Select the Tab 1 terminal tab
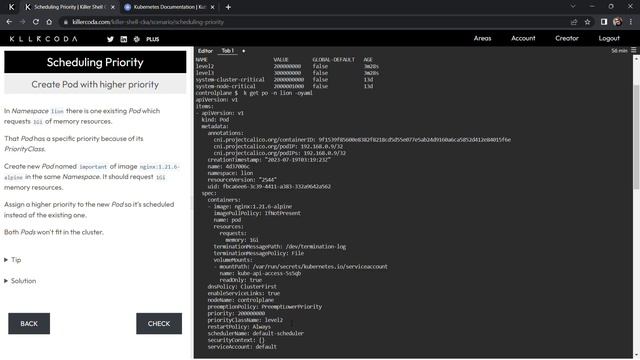Screen dimensions: 640x360 [227, 51]
